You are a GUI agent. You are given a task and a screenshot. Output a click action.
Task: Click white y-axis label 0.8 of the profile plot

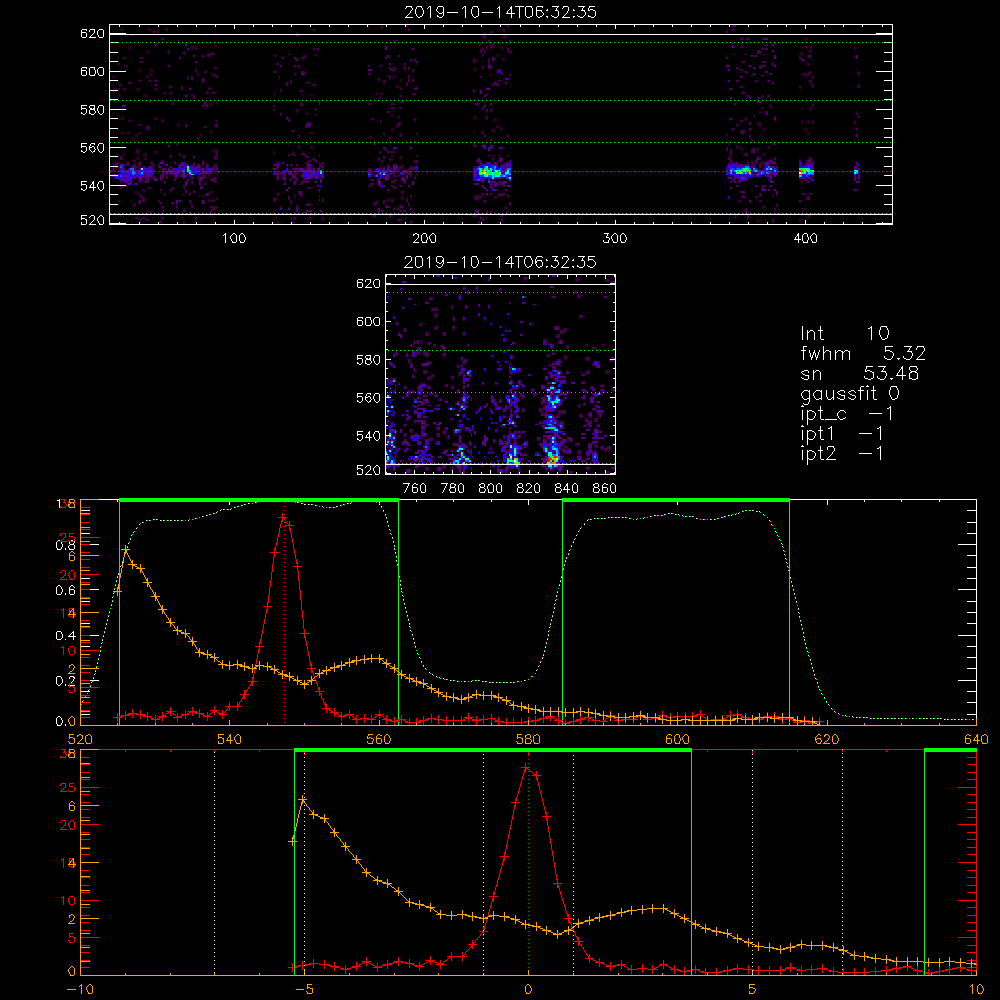66,545
